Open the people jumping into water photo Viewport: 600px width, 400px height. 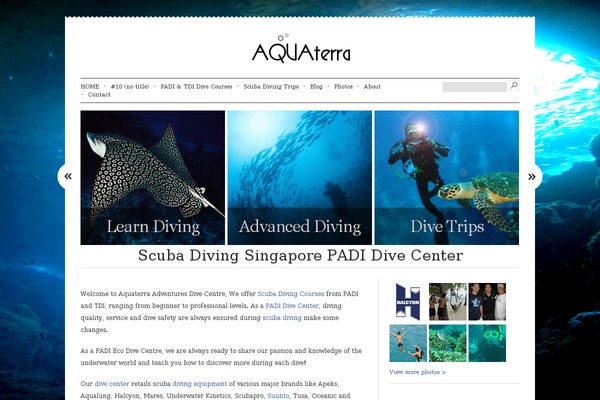(x=408, y=343)
